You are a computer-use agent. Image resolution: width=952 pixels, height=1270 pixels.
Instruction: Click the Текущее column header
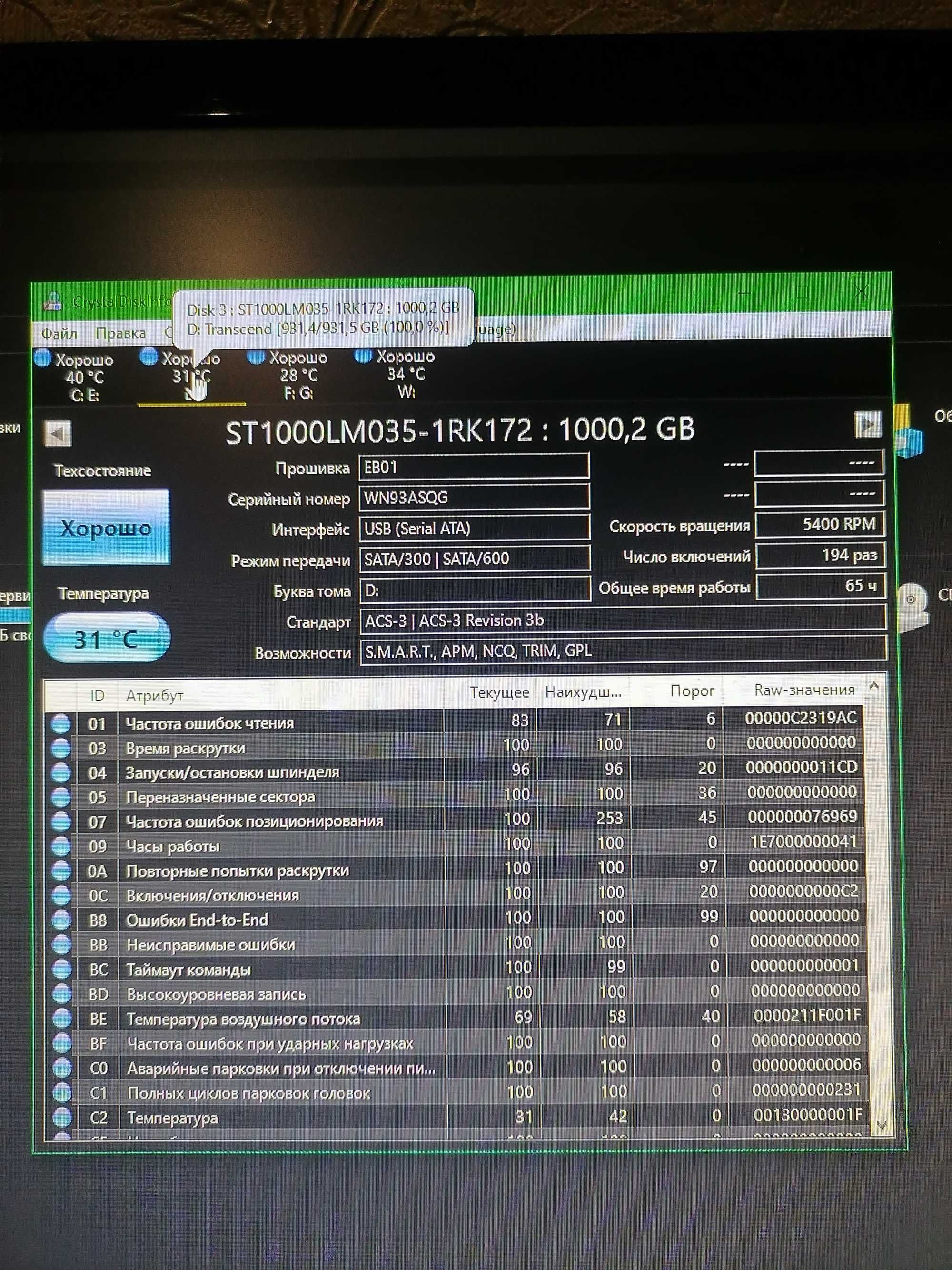(x=491, y=692)
